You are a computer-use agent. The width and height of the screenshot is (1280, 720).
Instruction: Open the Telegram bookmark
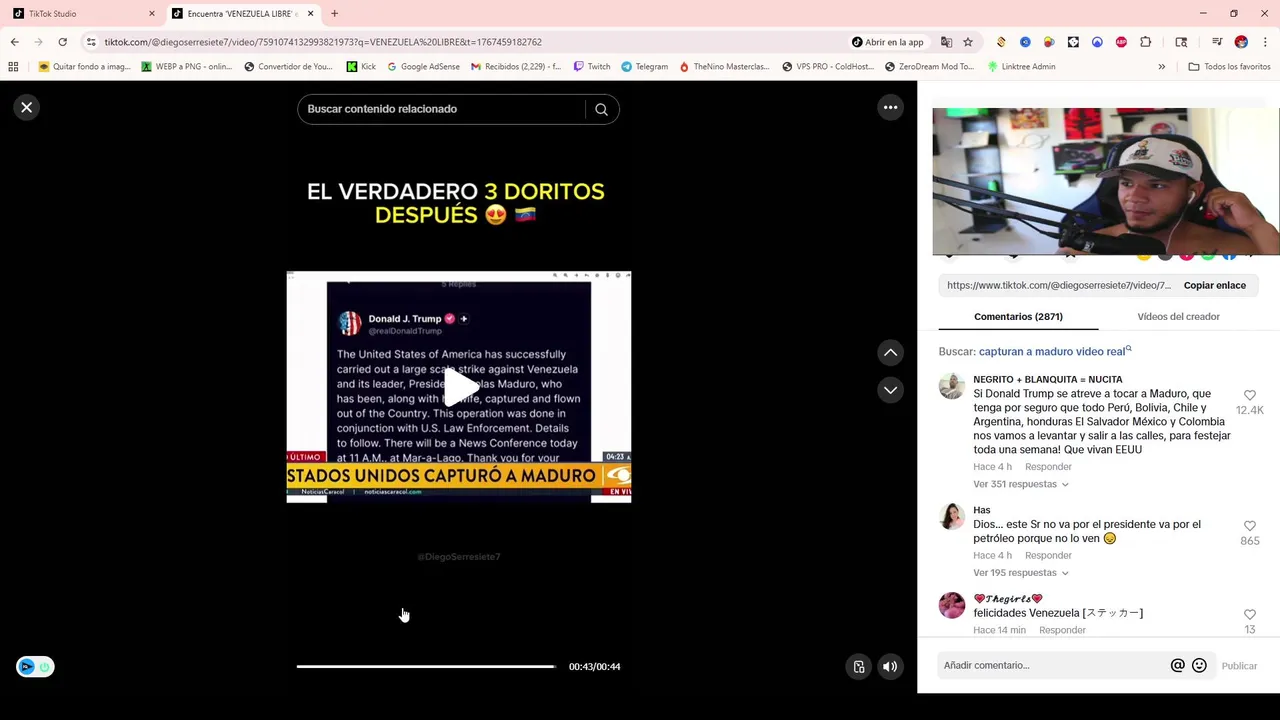coord(644,67)
